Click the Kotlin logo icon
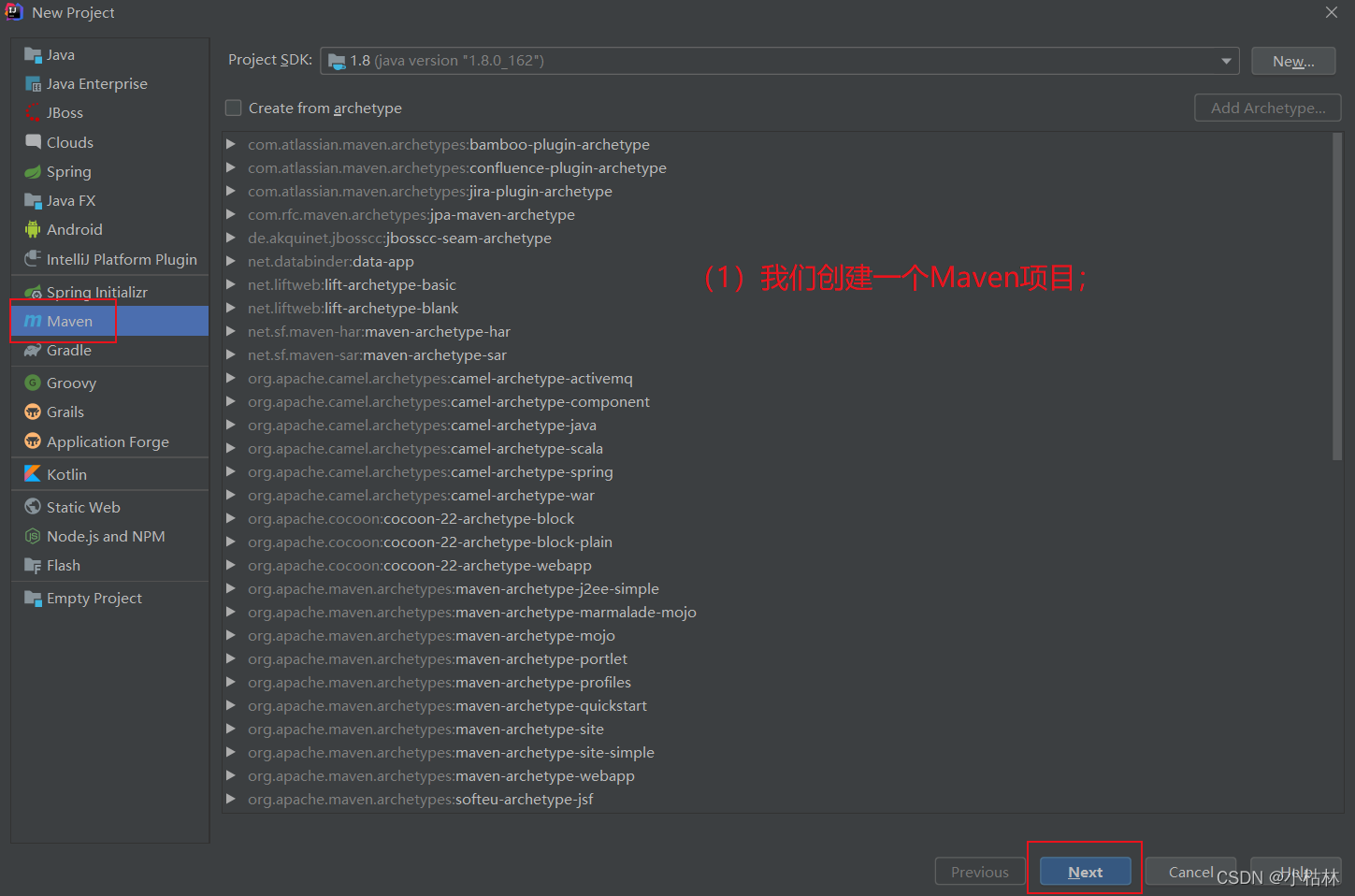Viewport: 1355px width, 896px height. pos(33,474)
